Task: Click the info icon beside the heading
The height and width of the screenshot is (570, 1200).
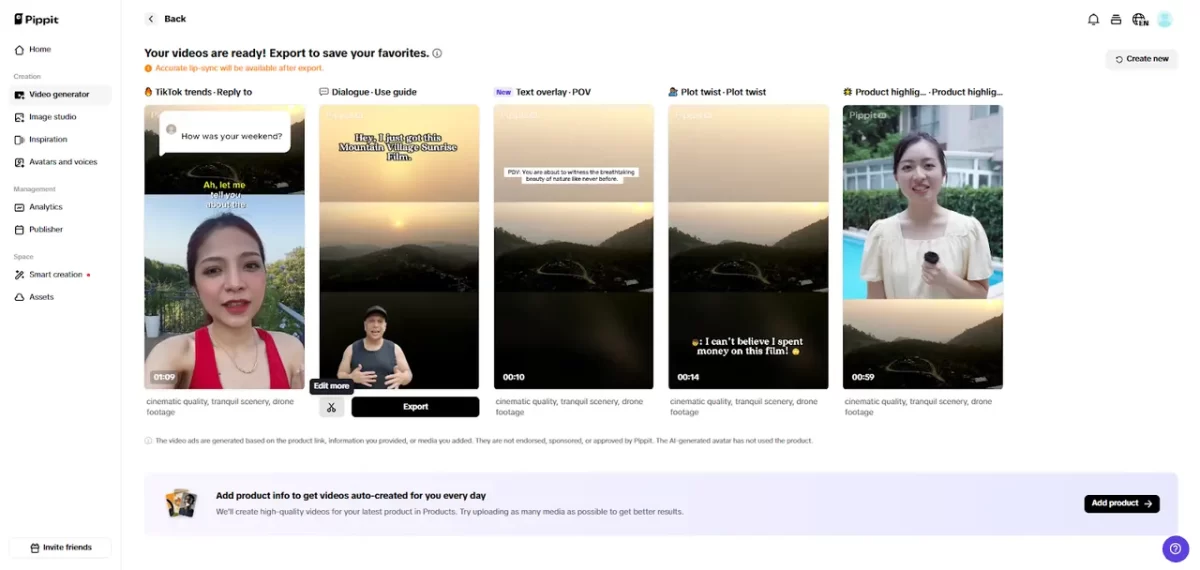Action: click(437, 53)
